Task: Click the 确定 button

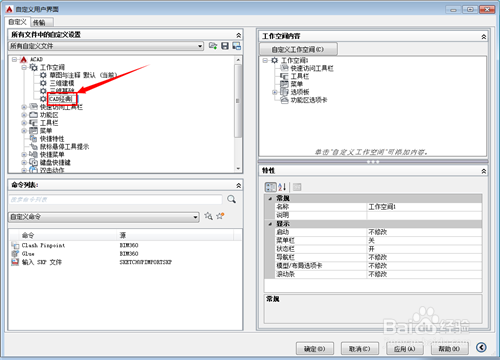Action: coord(315,349)
